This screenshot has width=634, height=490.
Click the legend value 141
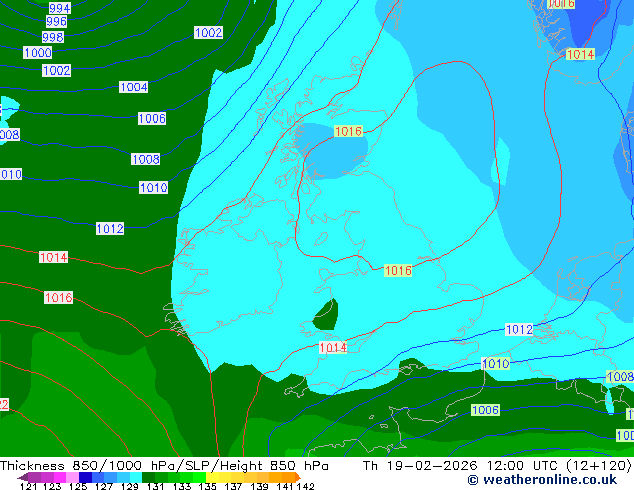click(285, 486)
